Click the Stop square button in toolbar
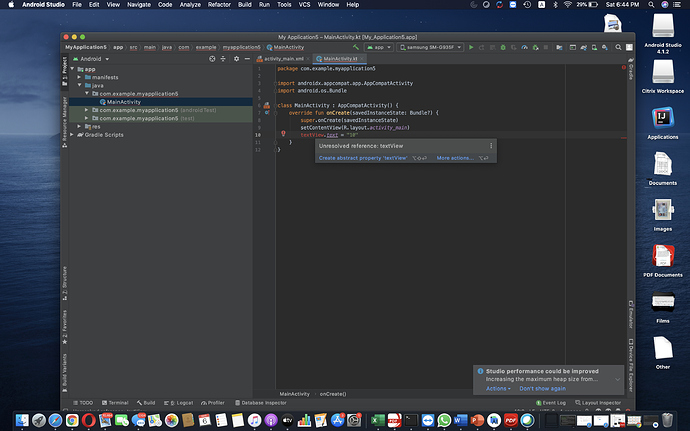The image size is (690, 431). pyautogui.click(x=546, y=47)
